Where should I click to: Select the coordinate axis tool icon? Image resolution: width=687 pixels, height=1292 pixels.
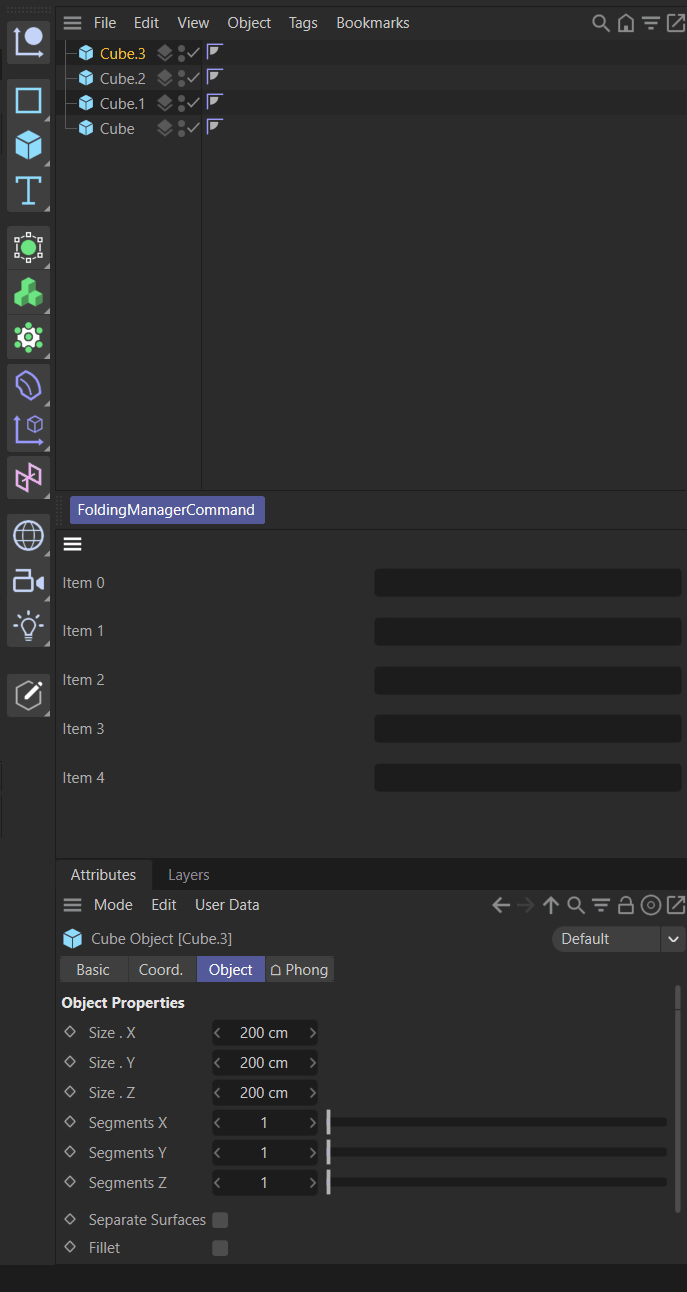click(x=28, y=41)
